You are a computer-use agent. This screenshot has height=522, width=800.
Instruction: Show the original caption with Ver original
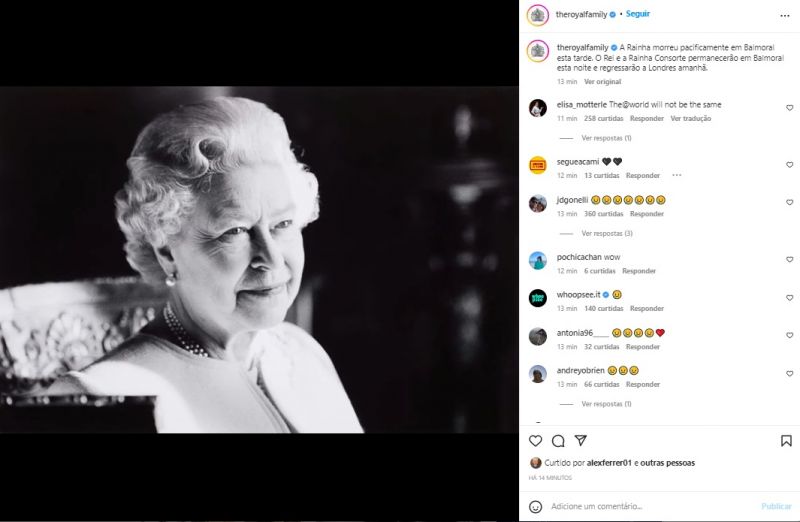603,82
